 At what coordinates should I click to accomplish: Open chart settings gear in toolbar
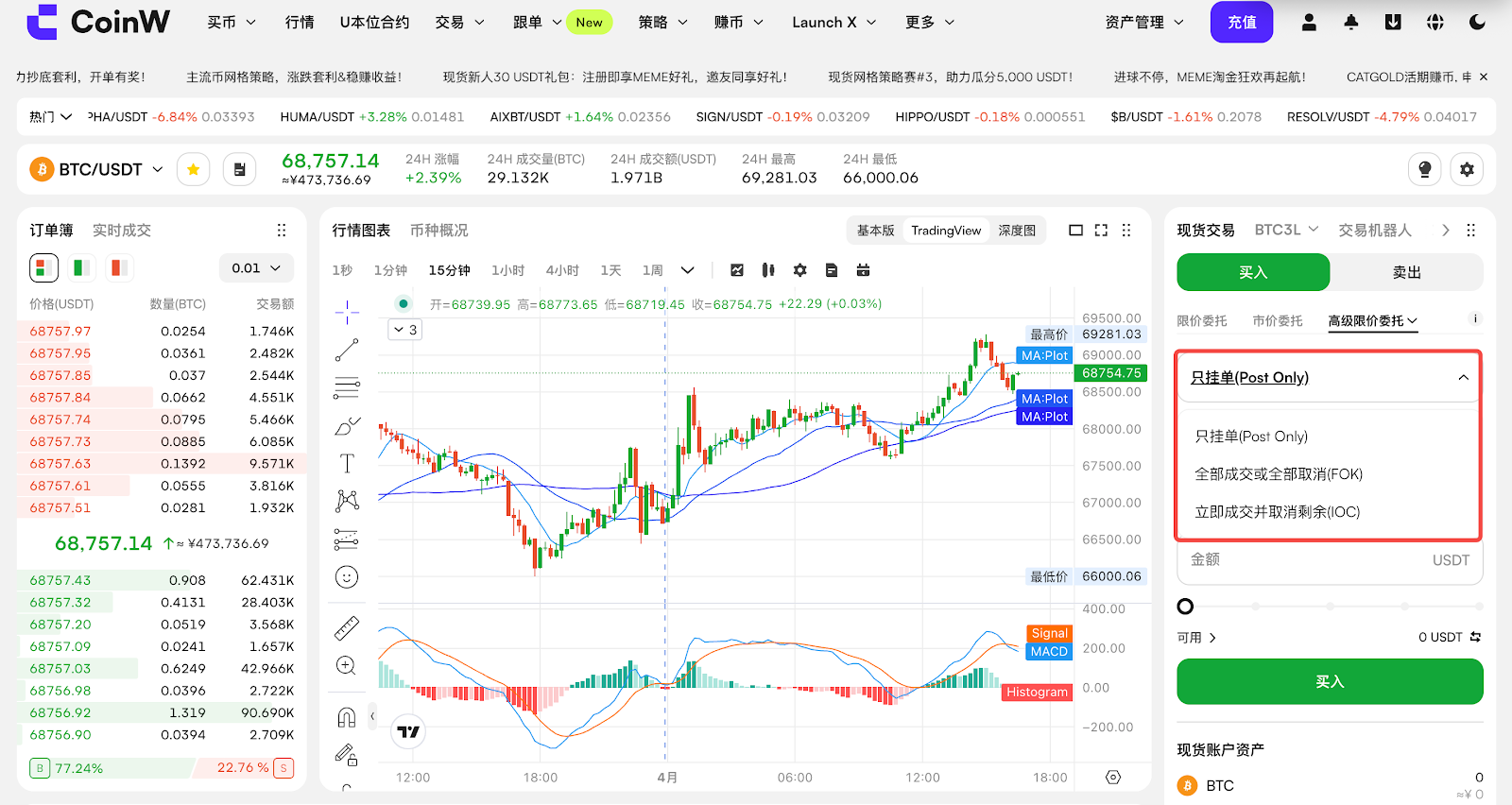pyautogui.click(x=800, y=270)
